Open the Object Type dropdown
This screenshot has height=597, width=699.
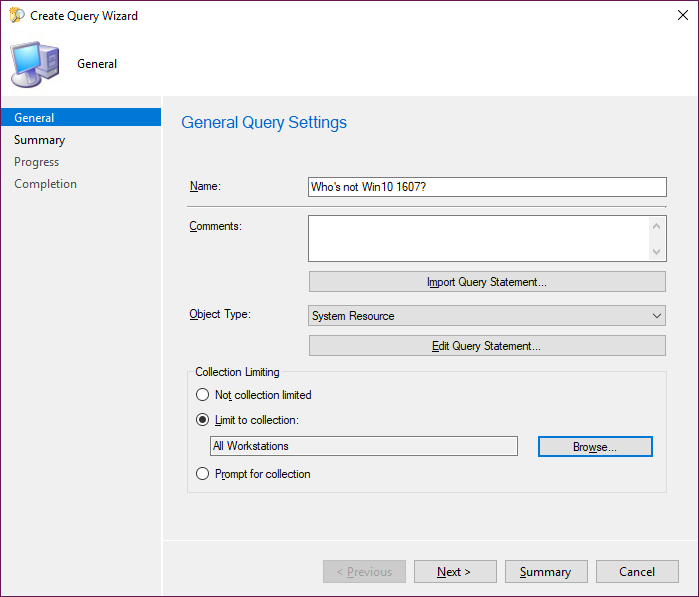(x=486, y=316)
